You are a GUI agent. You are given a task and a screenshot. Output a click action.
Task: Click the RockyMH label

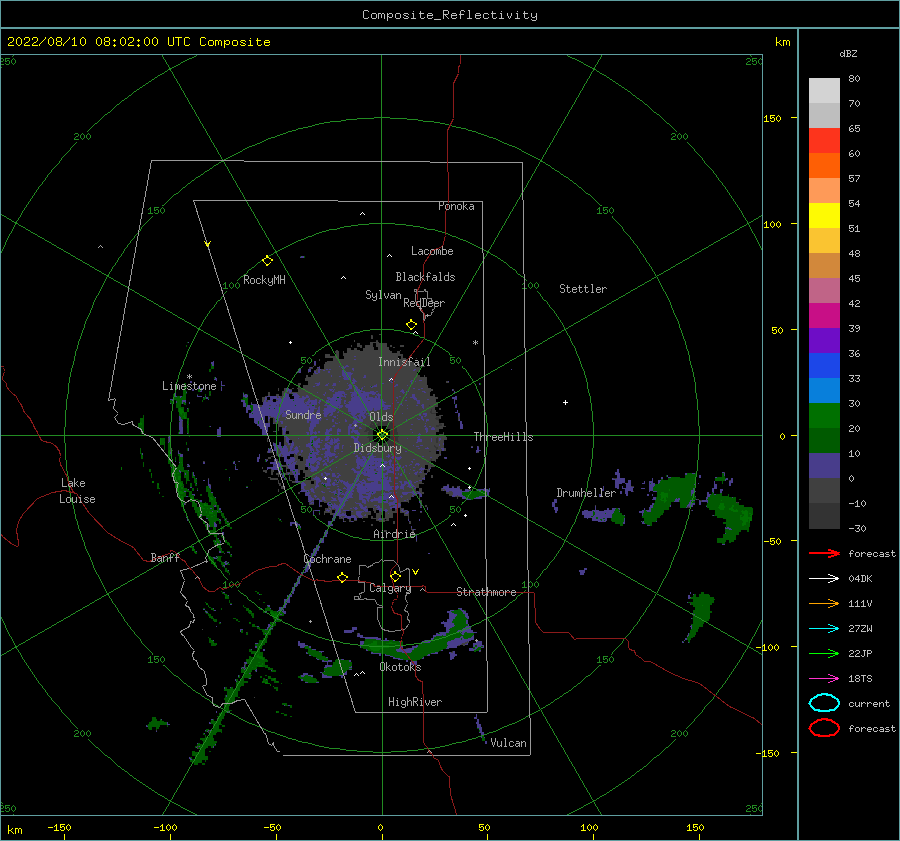click(264, 280)
